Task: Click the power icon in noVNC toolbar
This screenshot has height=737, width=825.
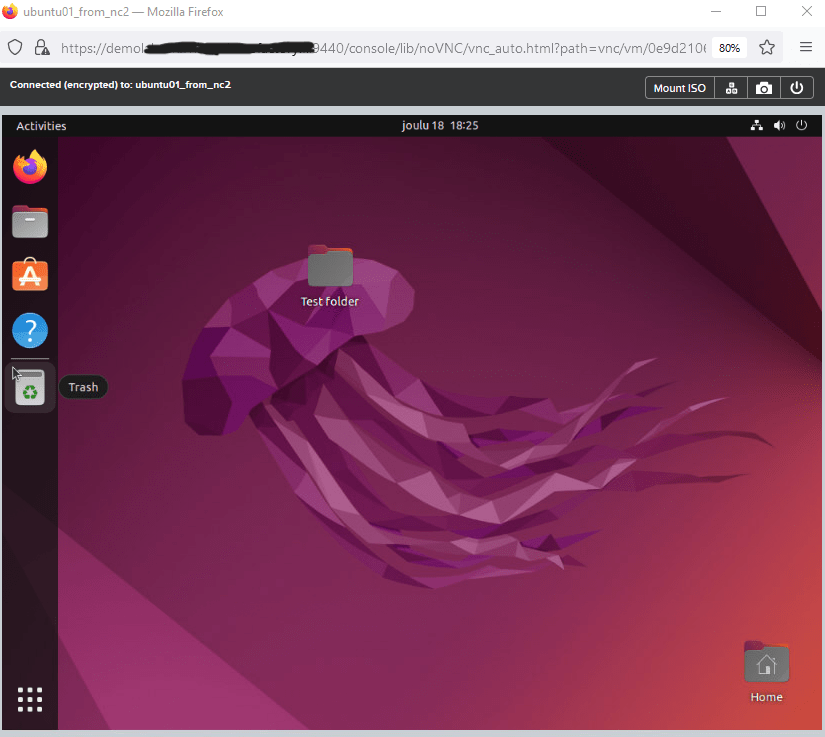Action: (797, 88)
